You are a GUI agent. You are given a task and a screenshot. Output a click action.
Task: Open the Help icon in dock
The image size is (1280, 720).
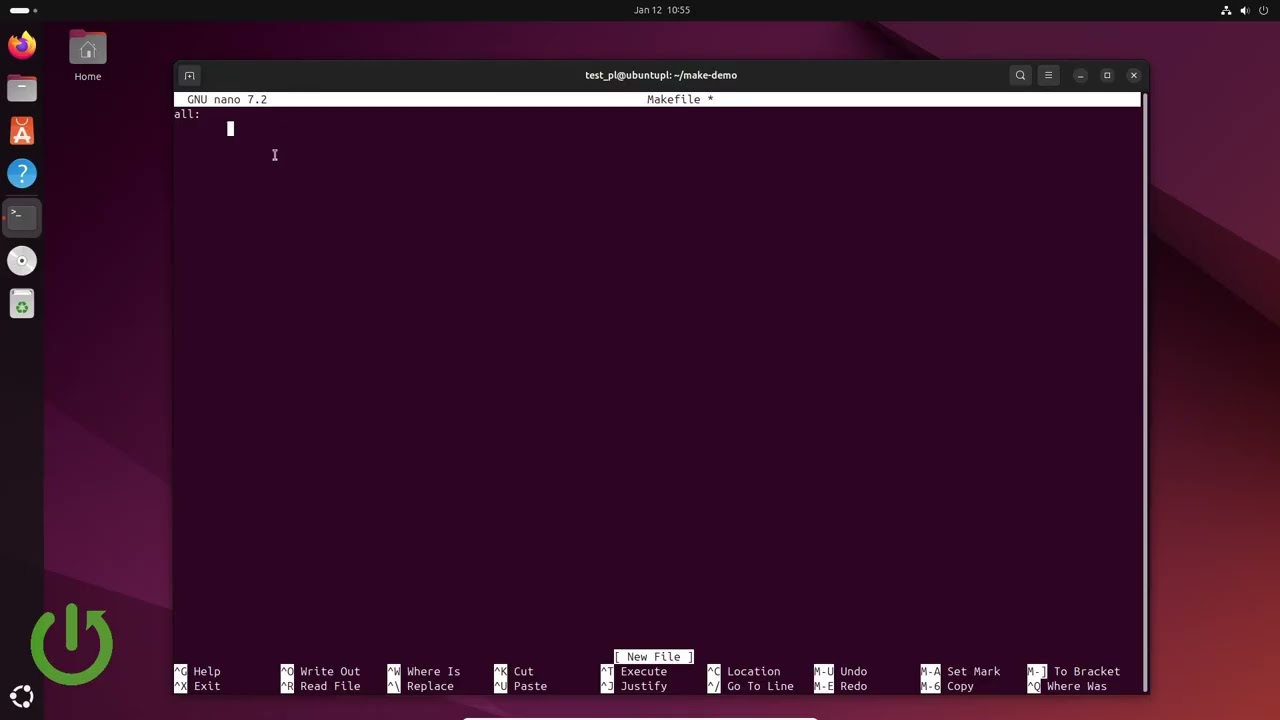[x=22, y=174]
